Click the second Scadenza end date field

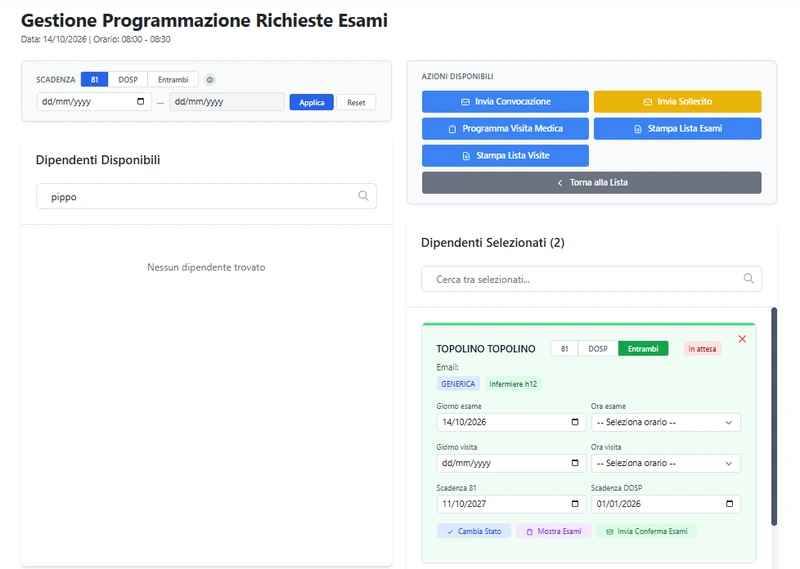(x=227, y=102)
